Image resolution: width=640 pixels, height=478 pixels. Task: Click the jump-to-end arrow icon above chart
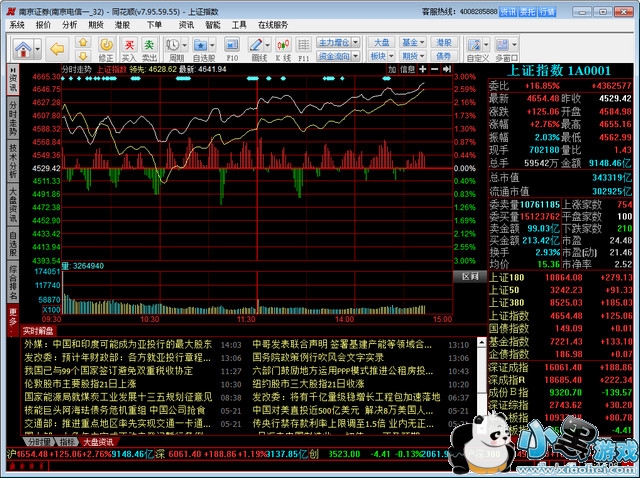[447, 69]
